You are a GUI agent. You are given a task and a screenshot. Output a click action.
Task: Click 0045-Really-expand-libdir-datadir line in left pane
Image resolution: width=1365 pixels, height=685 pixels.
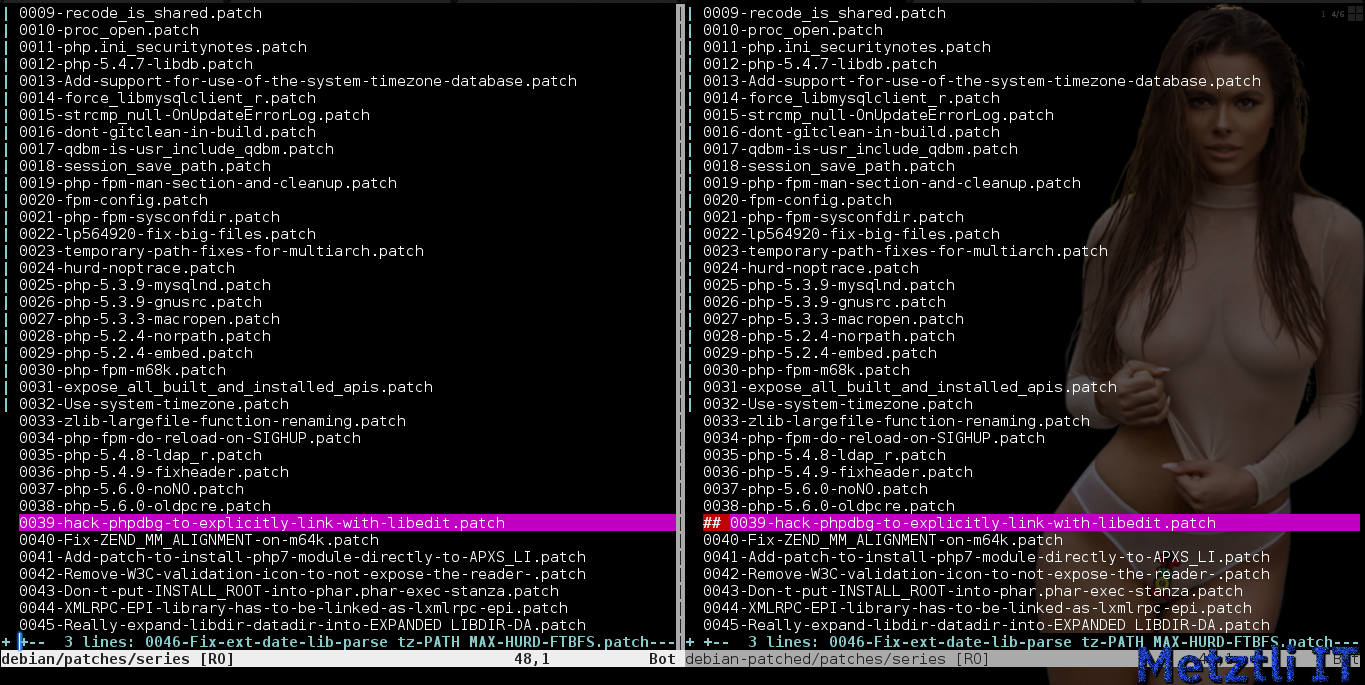302,625
